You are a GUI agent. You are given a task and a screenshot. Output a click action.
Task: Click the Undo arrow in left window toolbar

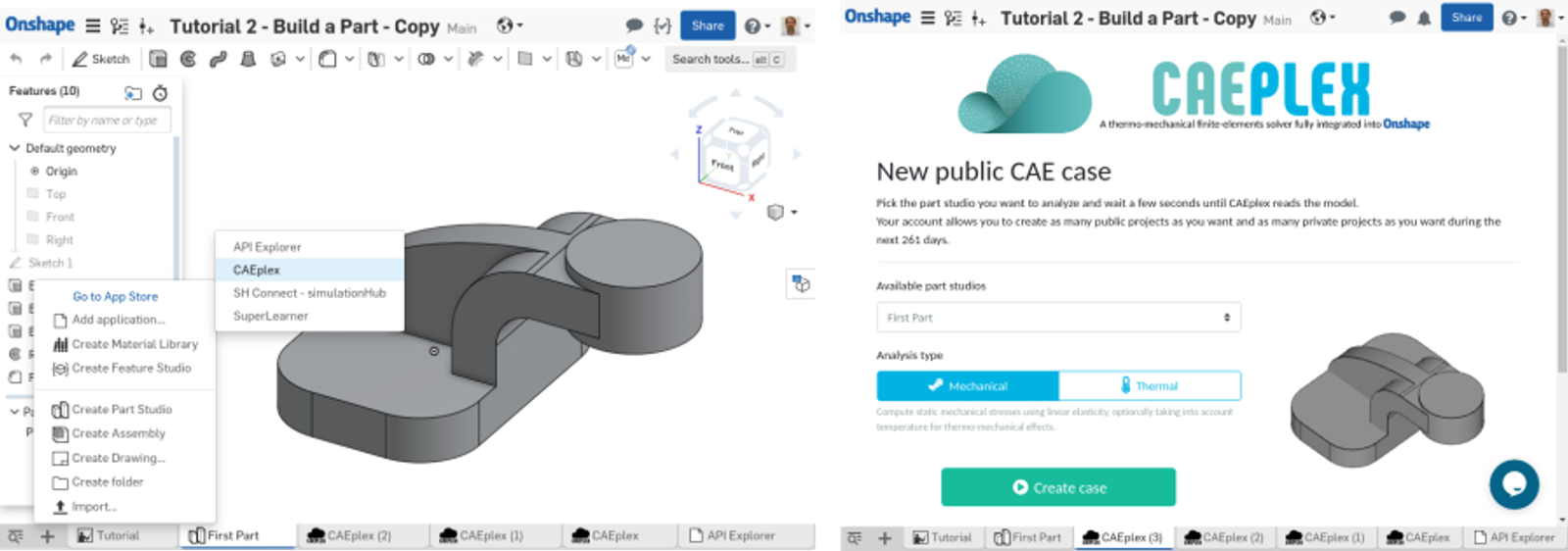(17, 59)
